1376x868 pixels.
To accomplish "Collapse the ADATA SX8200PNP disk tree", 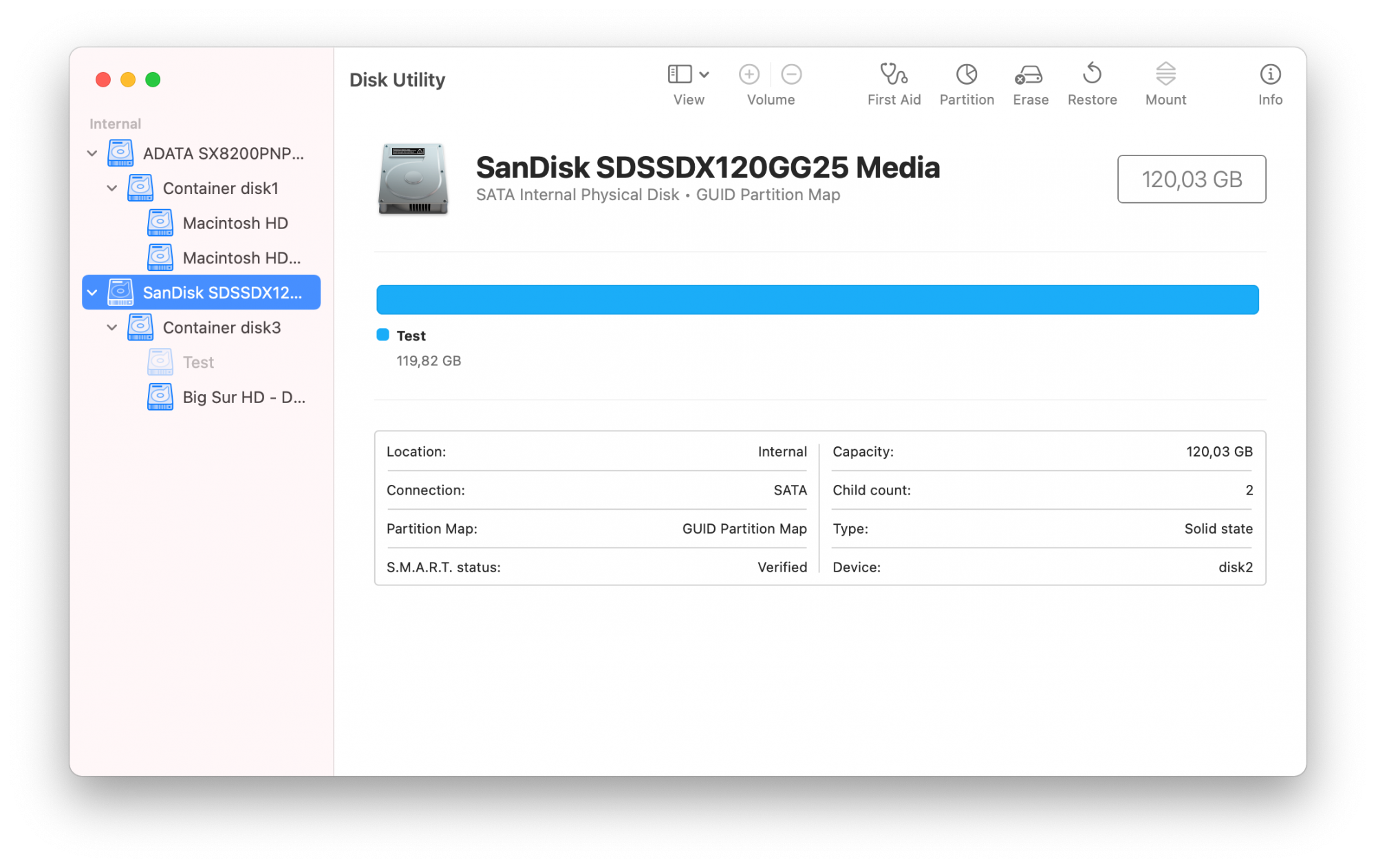I will pyautogui.click(x=92, y=153).
